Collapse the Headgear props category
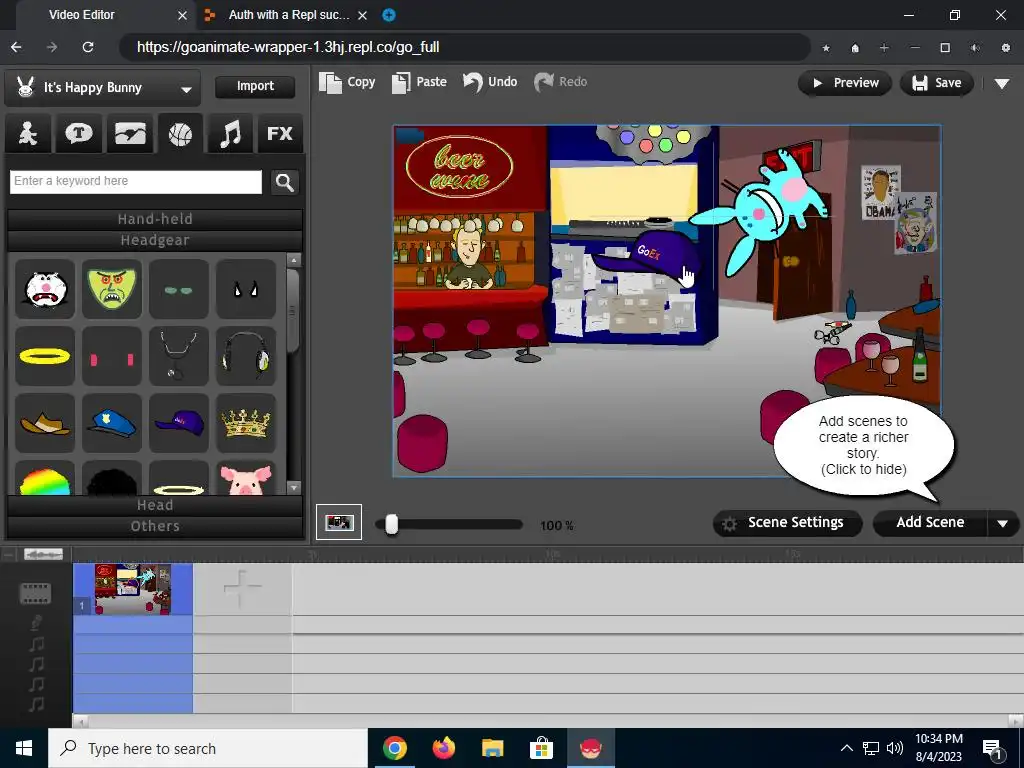The width and height of the screenshot is (1024, 768). coord(155,240)
